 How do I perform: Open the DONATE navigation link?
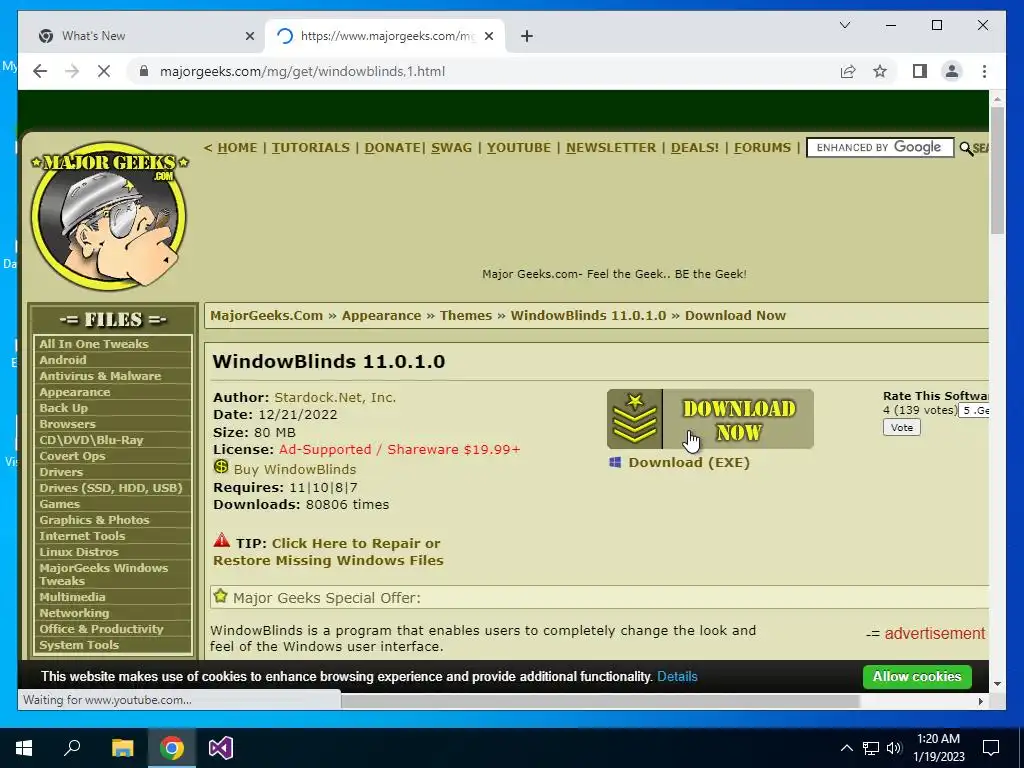tap(392, 148)
